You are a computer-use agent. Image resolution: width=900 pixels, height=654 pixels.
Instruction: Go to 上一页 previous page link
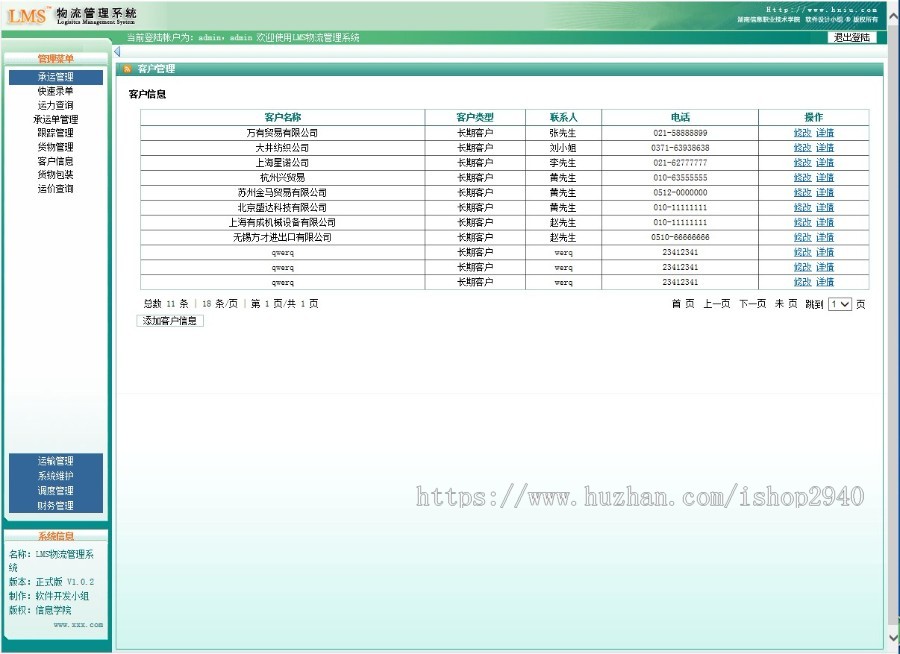[x=717, y=304]
